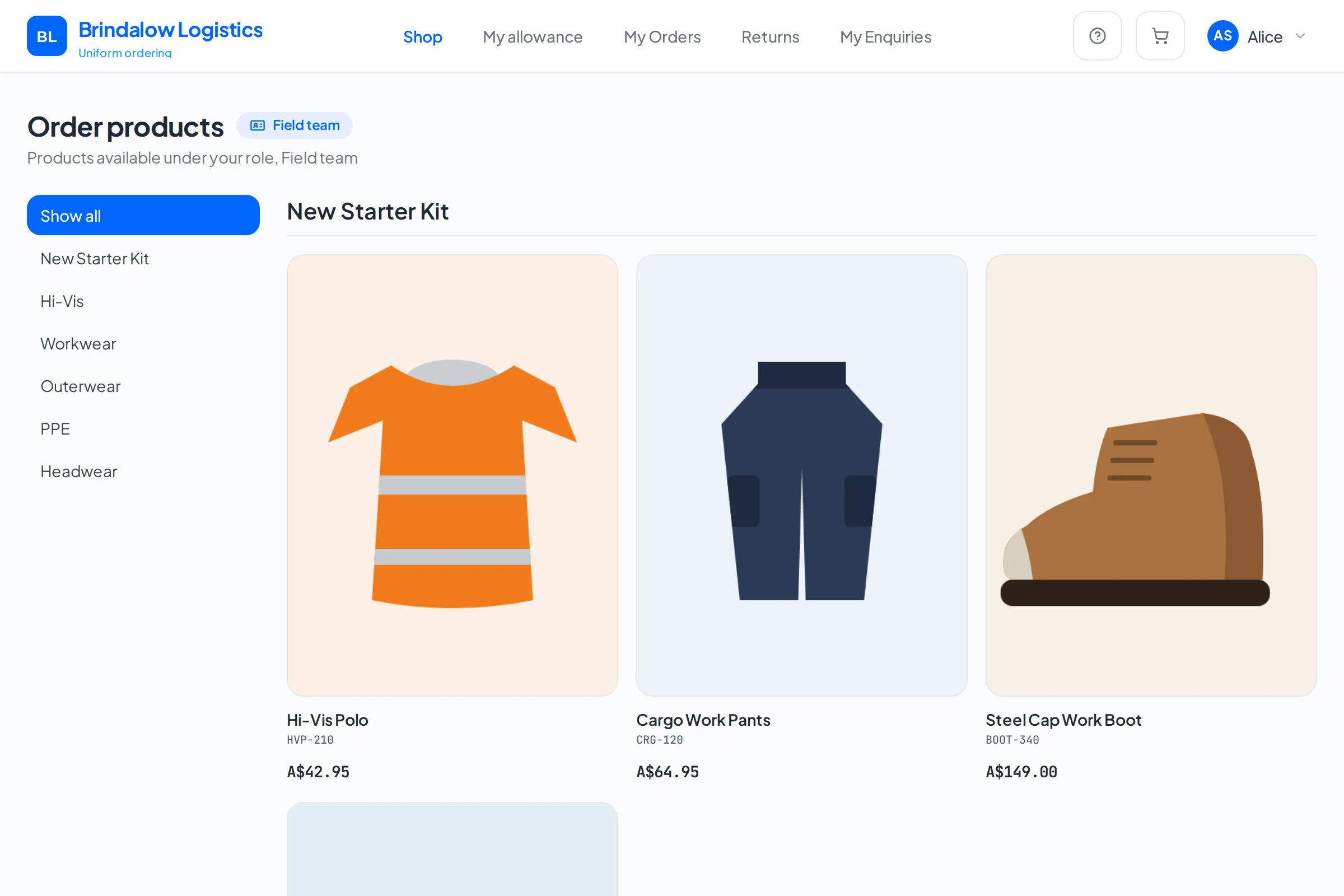Open My Orders page
Image resolution: width=1344 pixels, height=896 pixels.
click(662, 36)
